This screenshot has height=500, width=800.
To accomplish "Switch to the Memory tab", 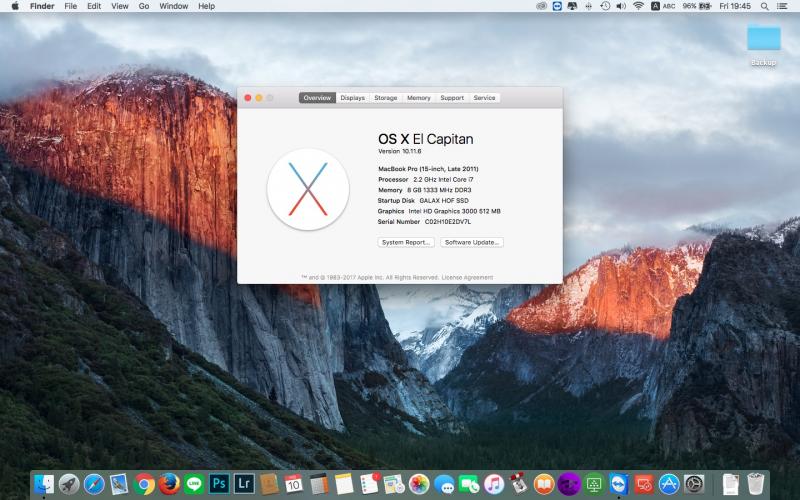I will tap(419, 97).
